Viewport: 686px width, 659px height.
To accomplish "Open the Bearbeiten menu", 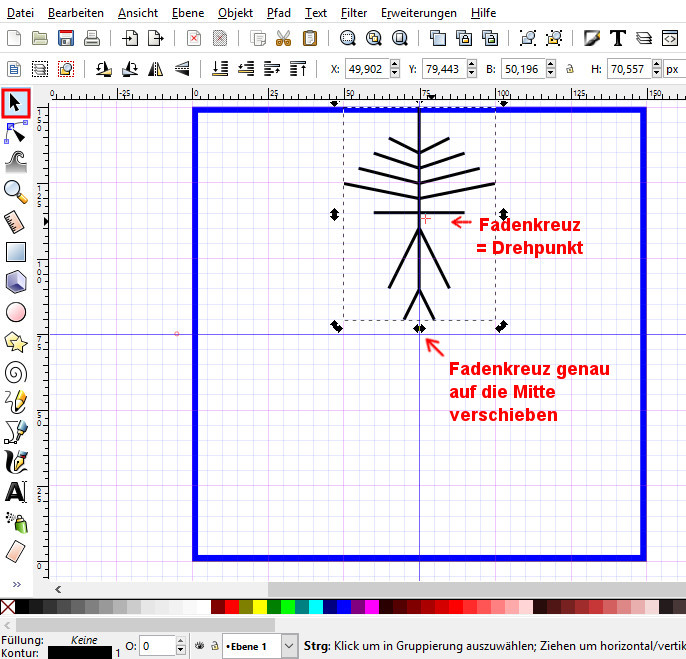I will point(76,13).
